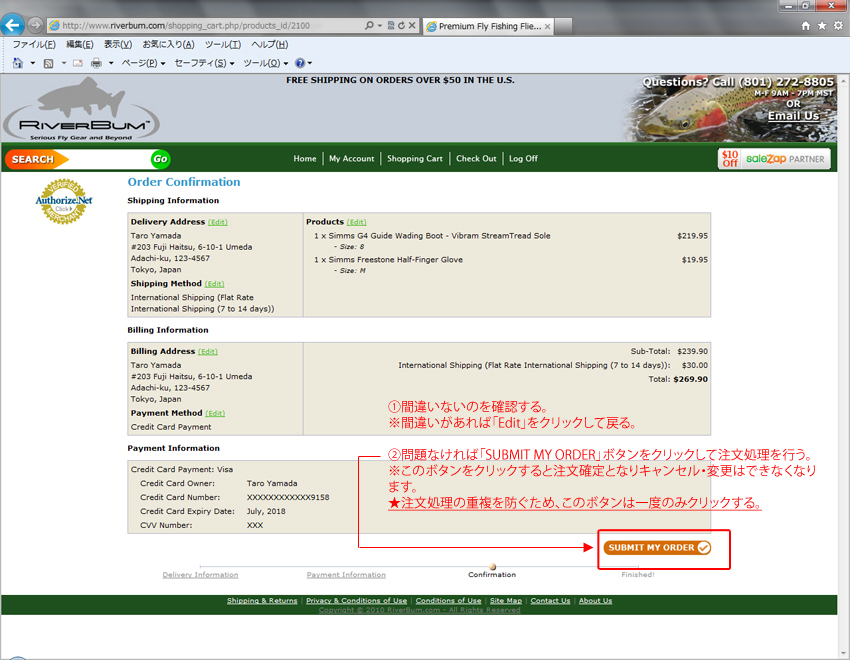
Task: Open ページ(P) dropdown in command bar
Action: [x=143, y=63]
